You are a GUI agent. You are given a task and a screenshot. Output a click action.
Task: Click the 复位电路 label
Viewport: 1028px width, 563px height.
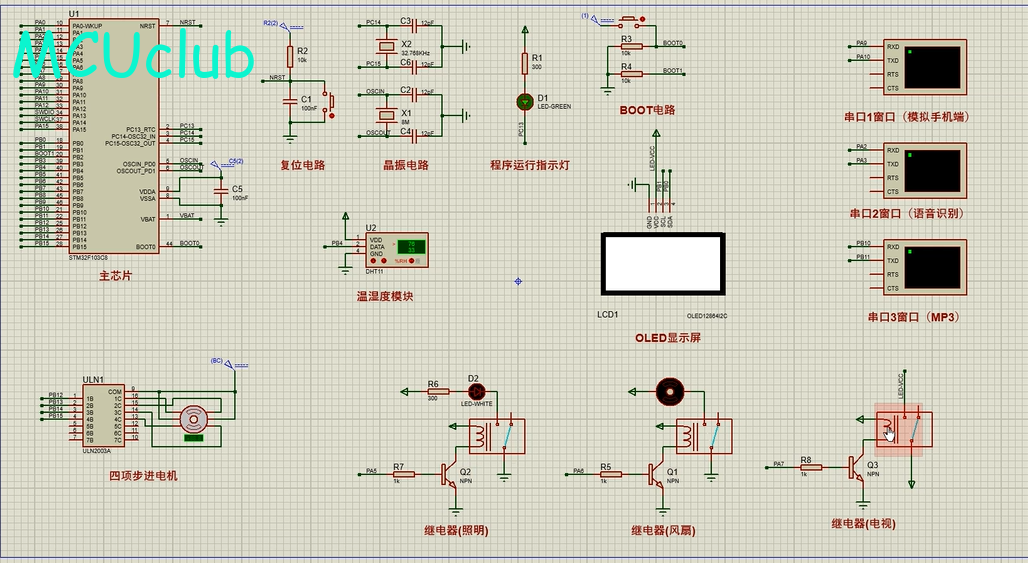click(303, 165)
